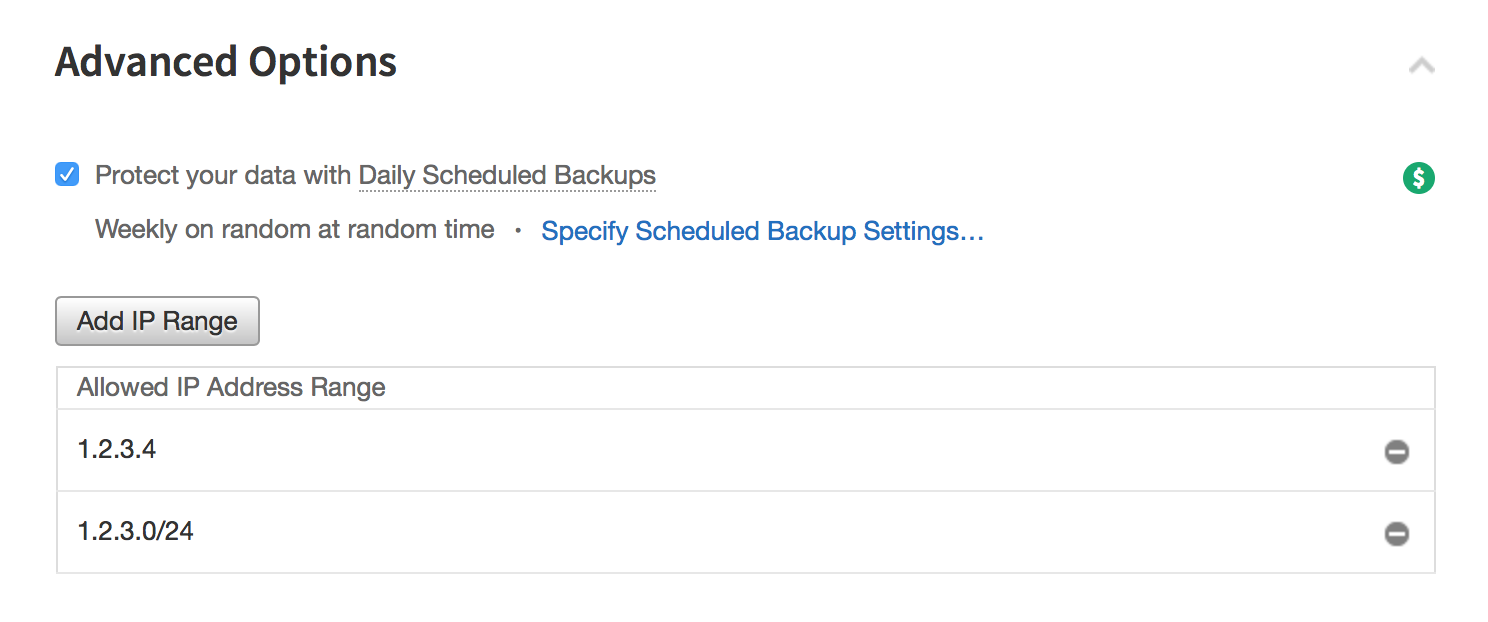Show pricing info via the dollar badge
This screenshot has width=1488, height=622.
tap(1418, 178)
